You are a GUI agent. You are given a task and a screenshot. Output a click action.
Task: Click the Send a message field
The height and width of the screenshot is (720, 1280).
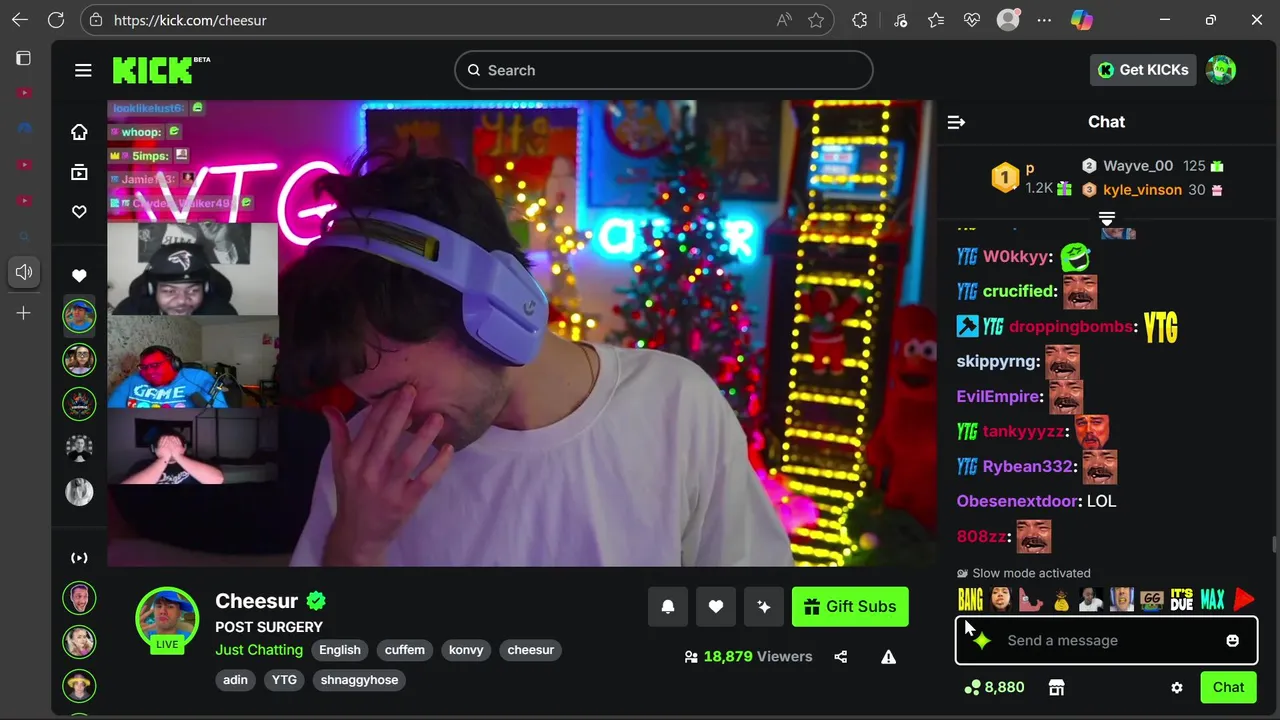click(x=1105, y=640)
